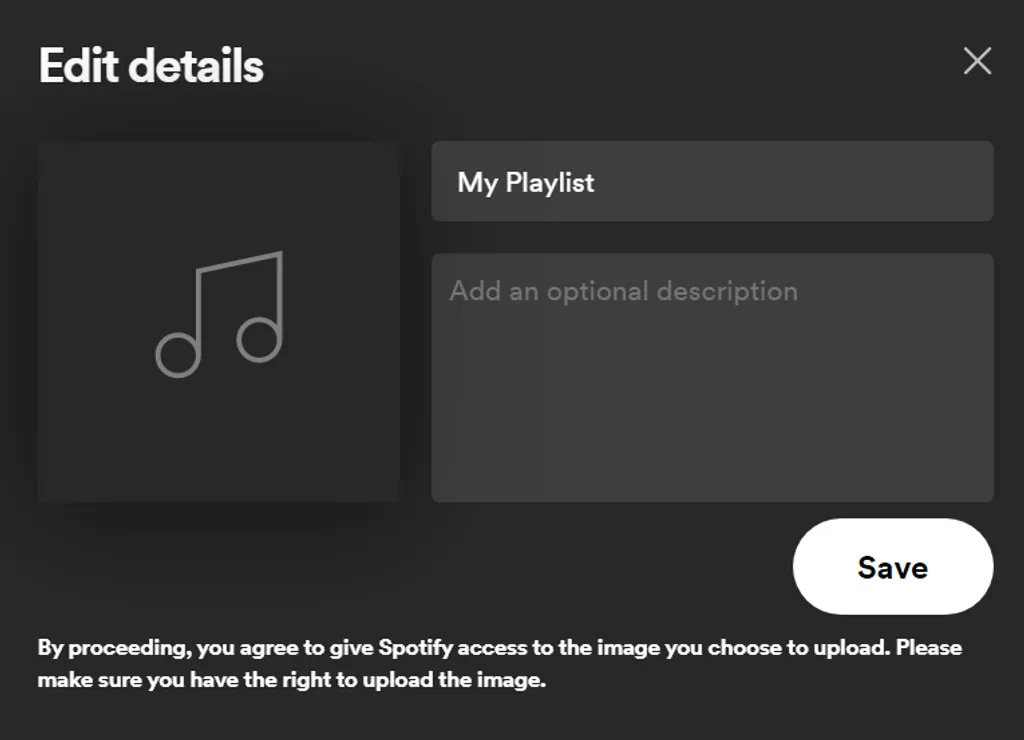This screenshot has width=1024, height=740.
Task: Select the playlist artwork area to upload photo
Action: click(218, 320)
